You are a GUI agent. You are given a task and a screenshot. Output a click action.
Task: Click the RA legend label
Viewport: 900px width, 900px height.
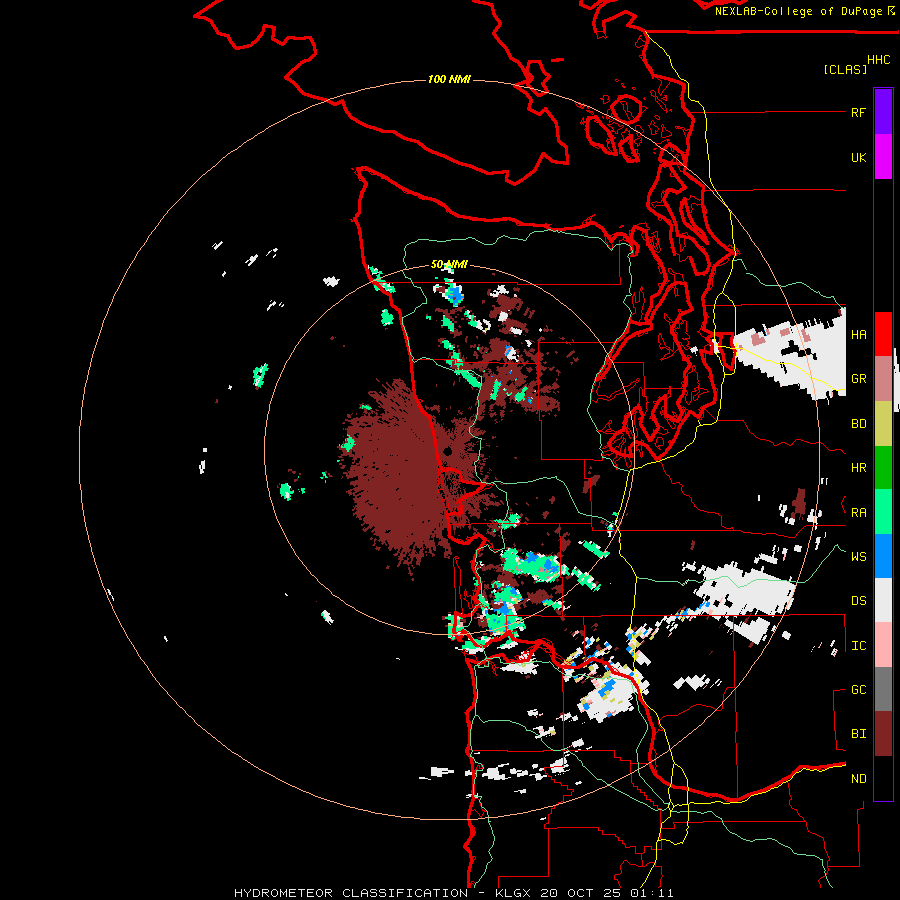pos(858,512)
